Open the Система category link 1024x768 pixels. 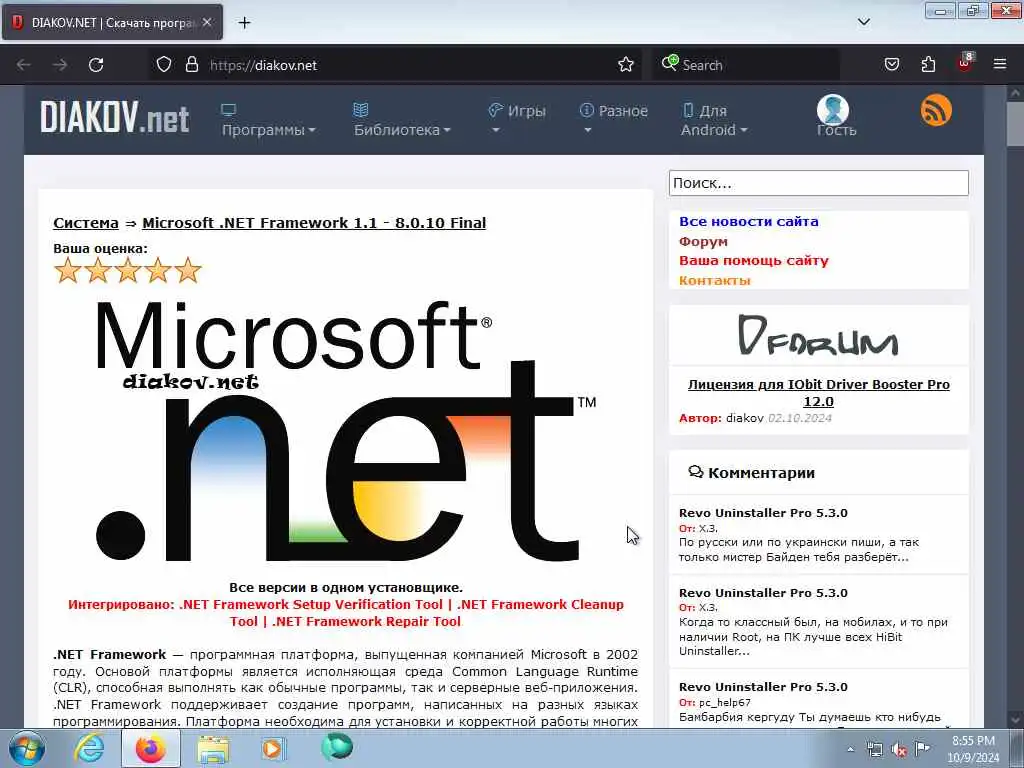(x=86, y=223)
